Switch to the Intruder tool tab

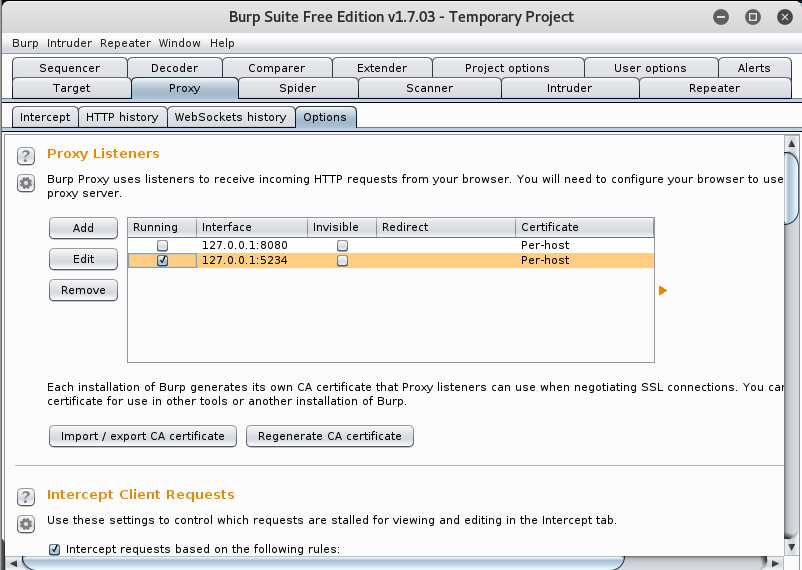tap(569, 88)
